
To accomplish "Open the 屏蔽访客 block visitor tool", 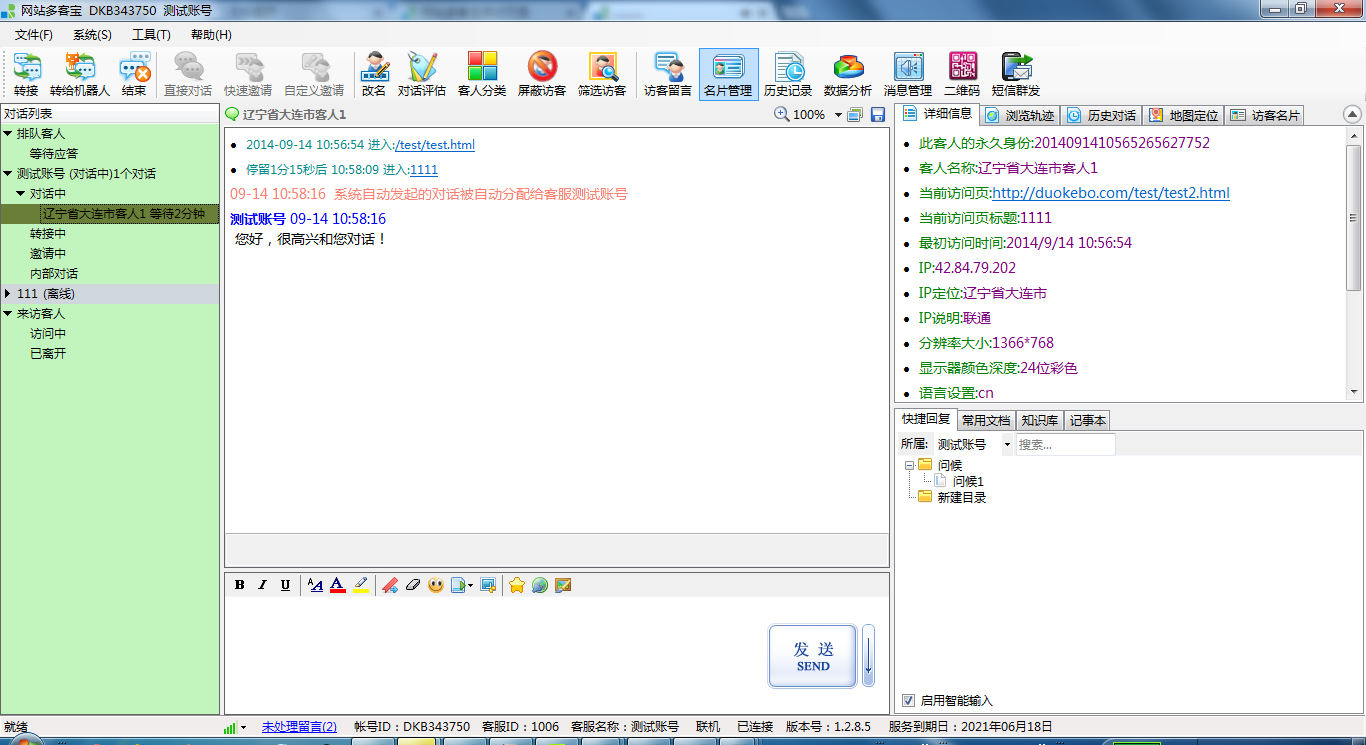I will click(x=542, y=74).
